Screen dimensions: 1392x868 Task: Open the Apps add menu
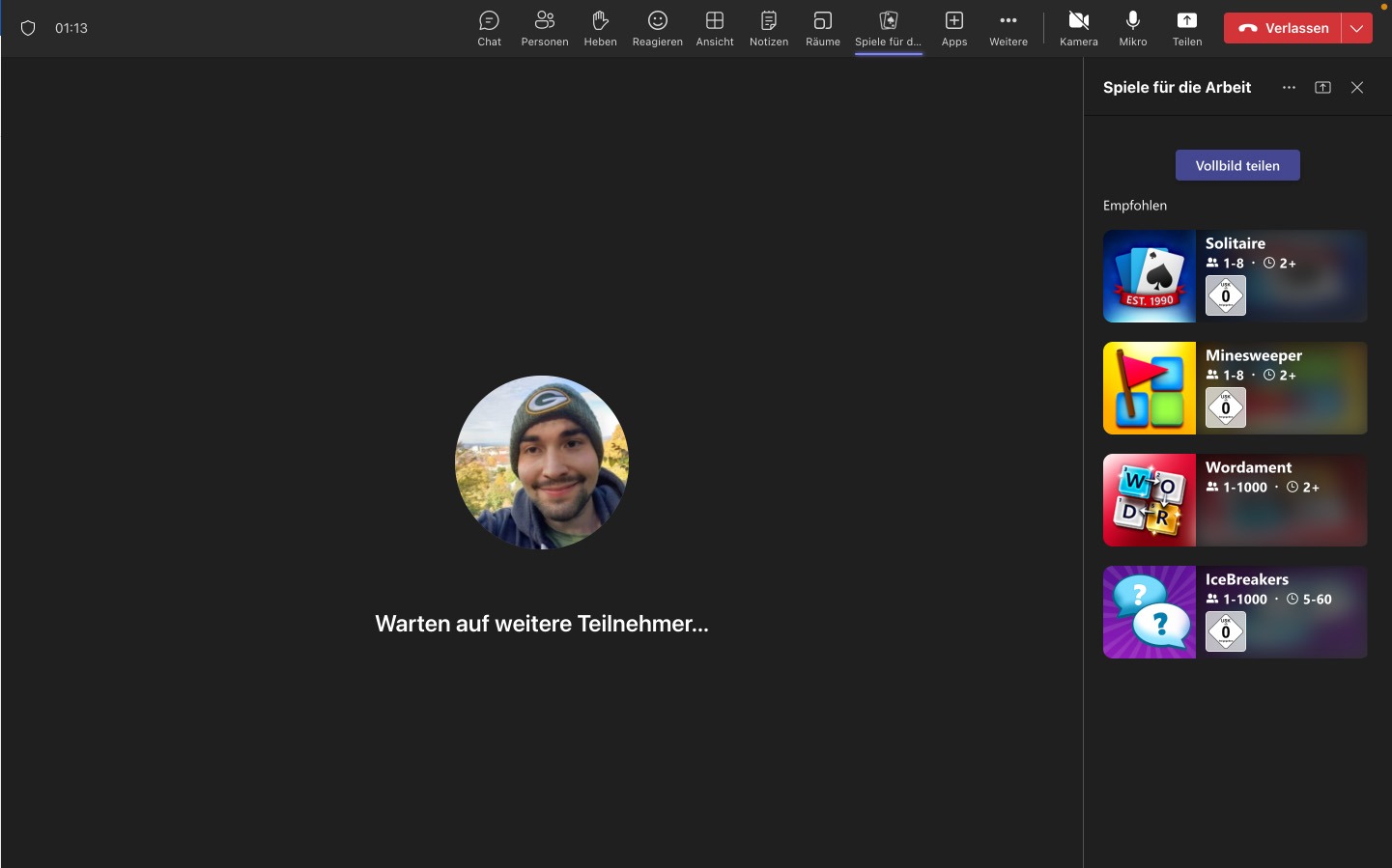click(x=953, y=28)
